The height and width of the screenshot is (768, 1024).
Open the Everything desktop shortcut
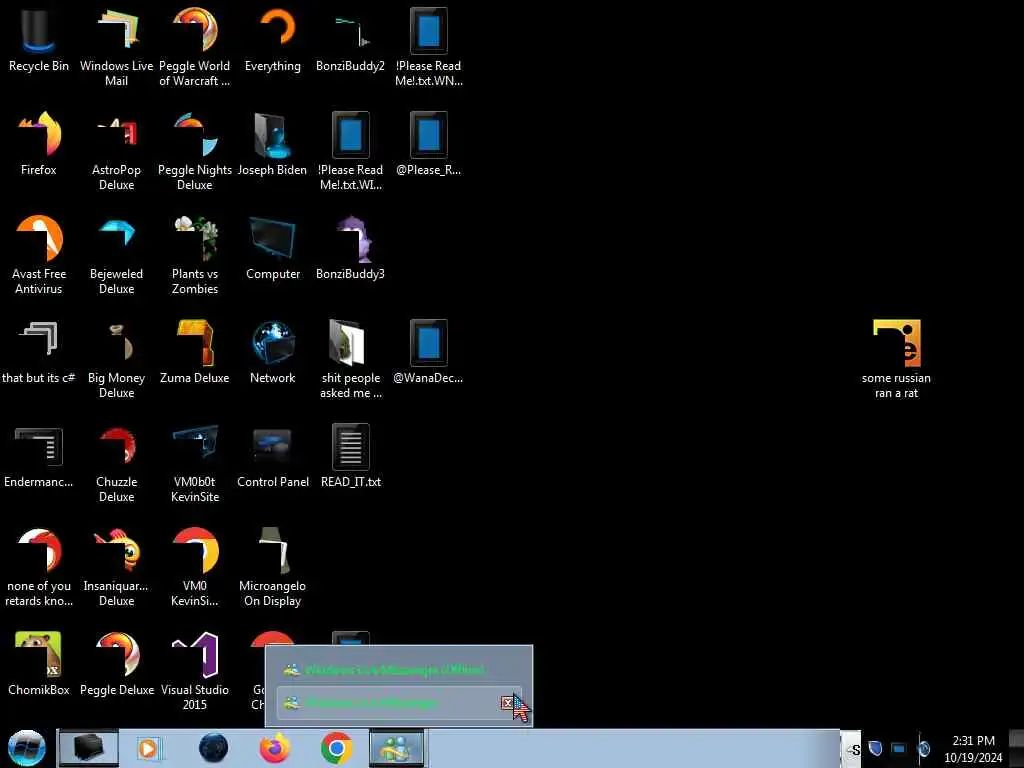point(273,39)
